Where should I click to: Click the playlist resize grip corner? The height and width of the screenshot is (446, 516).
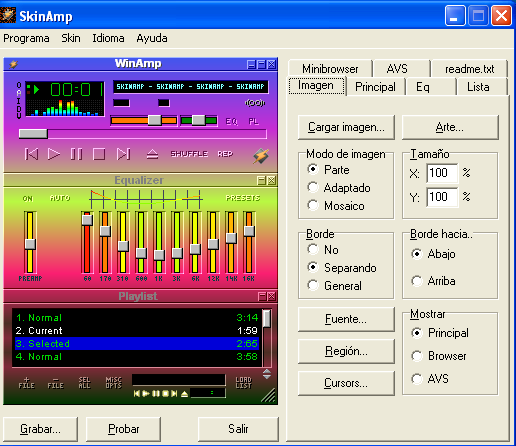click(x=269, y=395)
